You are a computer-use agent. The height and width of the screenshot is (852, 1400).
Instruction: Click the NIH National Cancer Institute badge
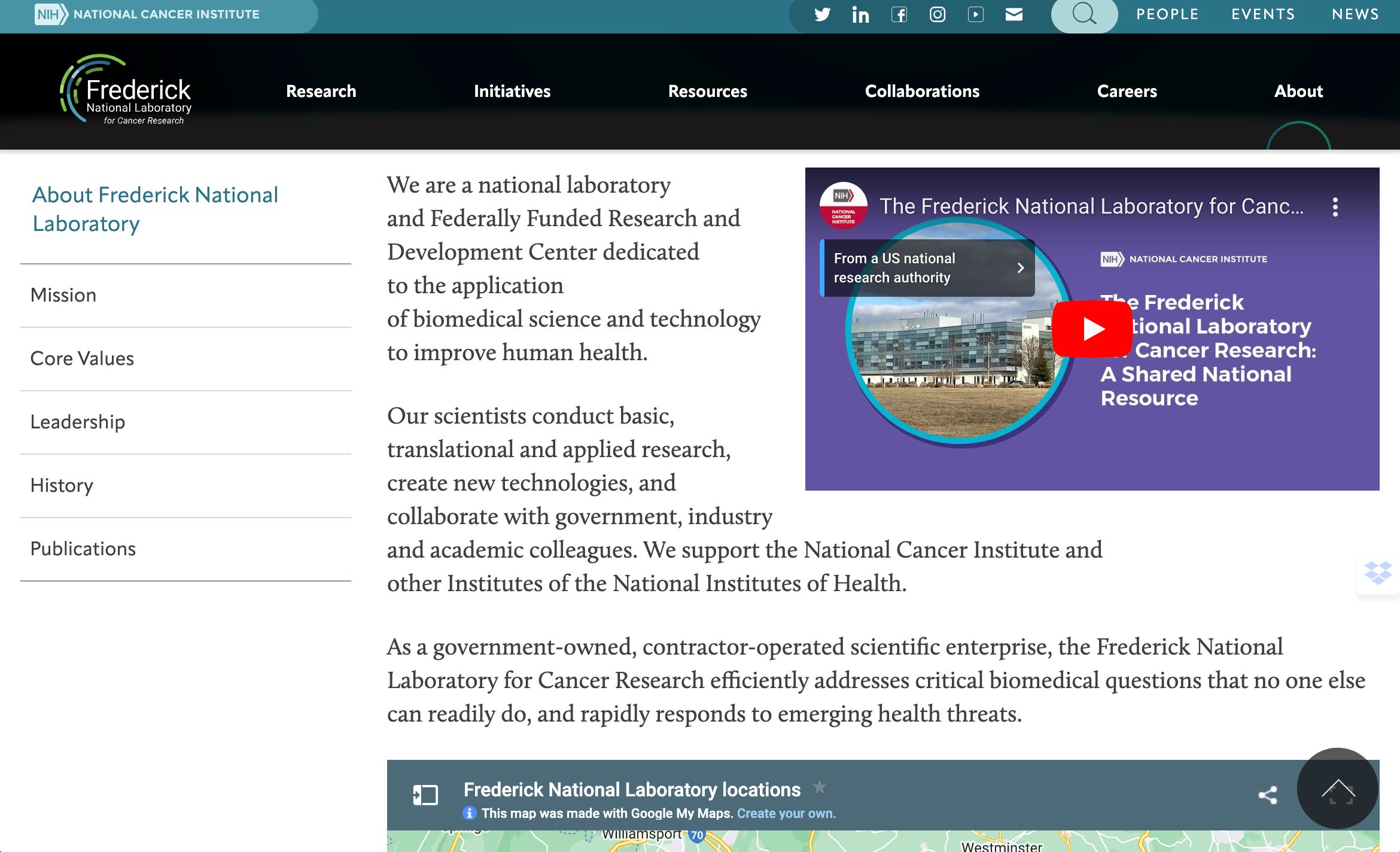(x=147, y=14)
